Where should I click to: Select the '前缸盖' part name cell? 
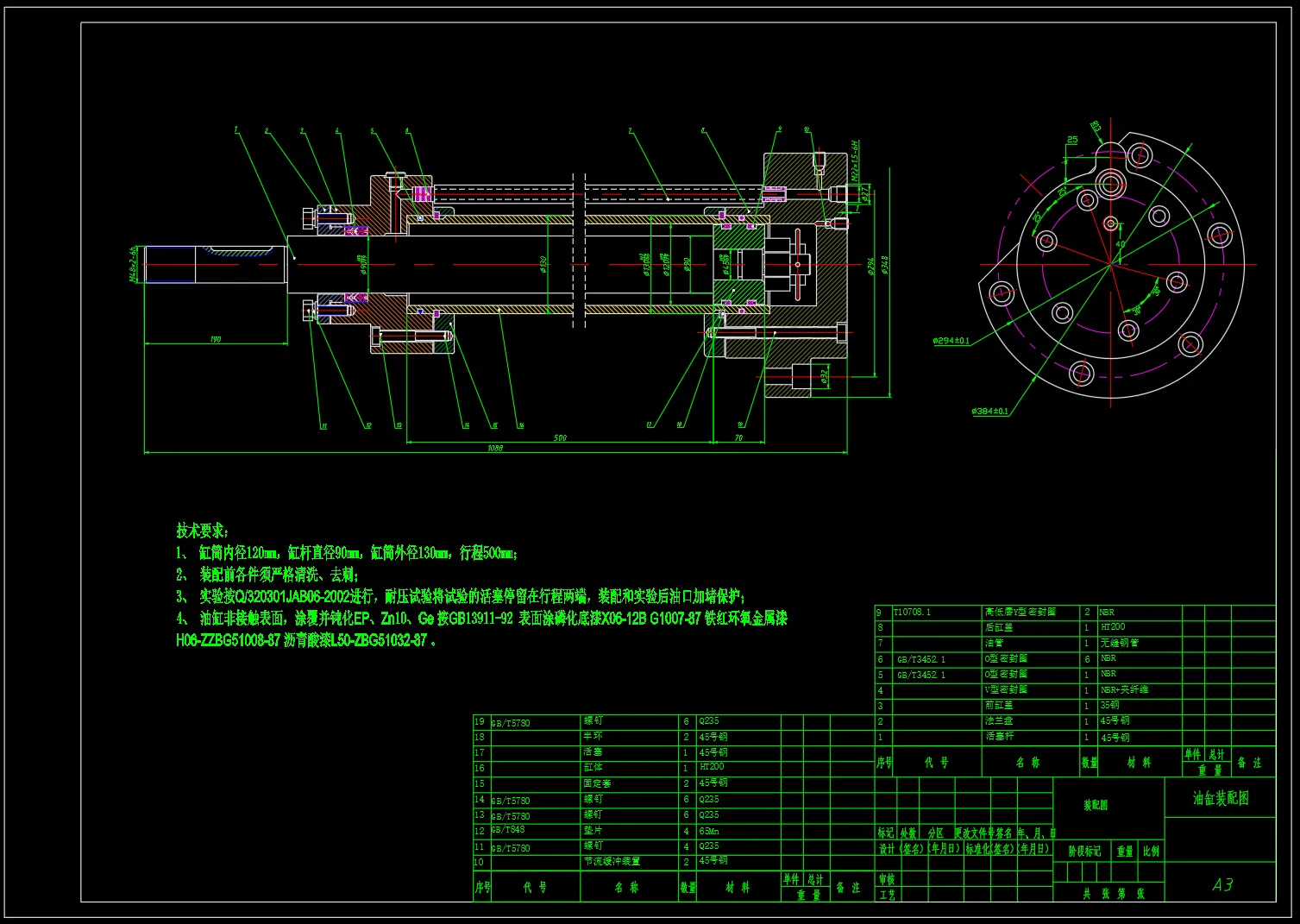pyautogui.click(x=999, y=706)
